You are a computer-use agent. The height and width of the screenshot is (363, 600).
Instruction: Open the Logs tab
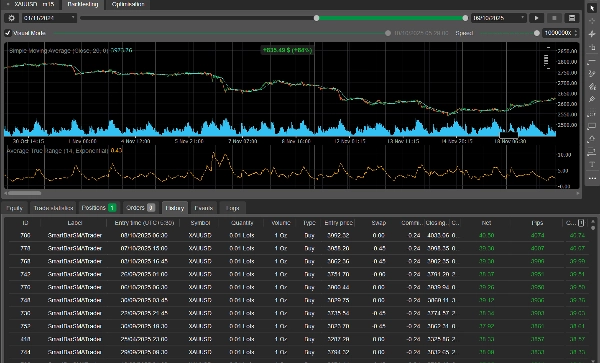233,208
